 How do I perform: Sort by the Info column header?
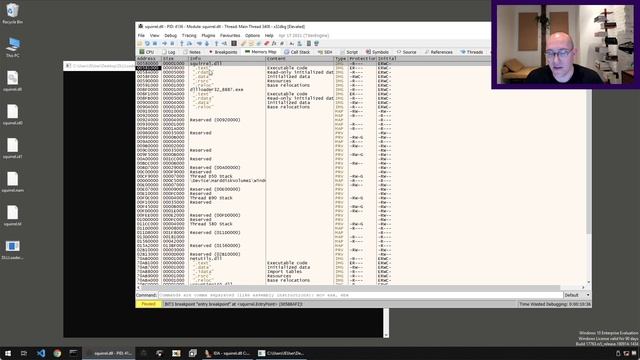(227, 59)
